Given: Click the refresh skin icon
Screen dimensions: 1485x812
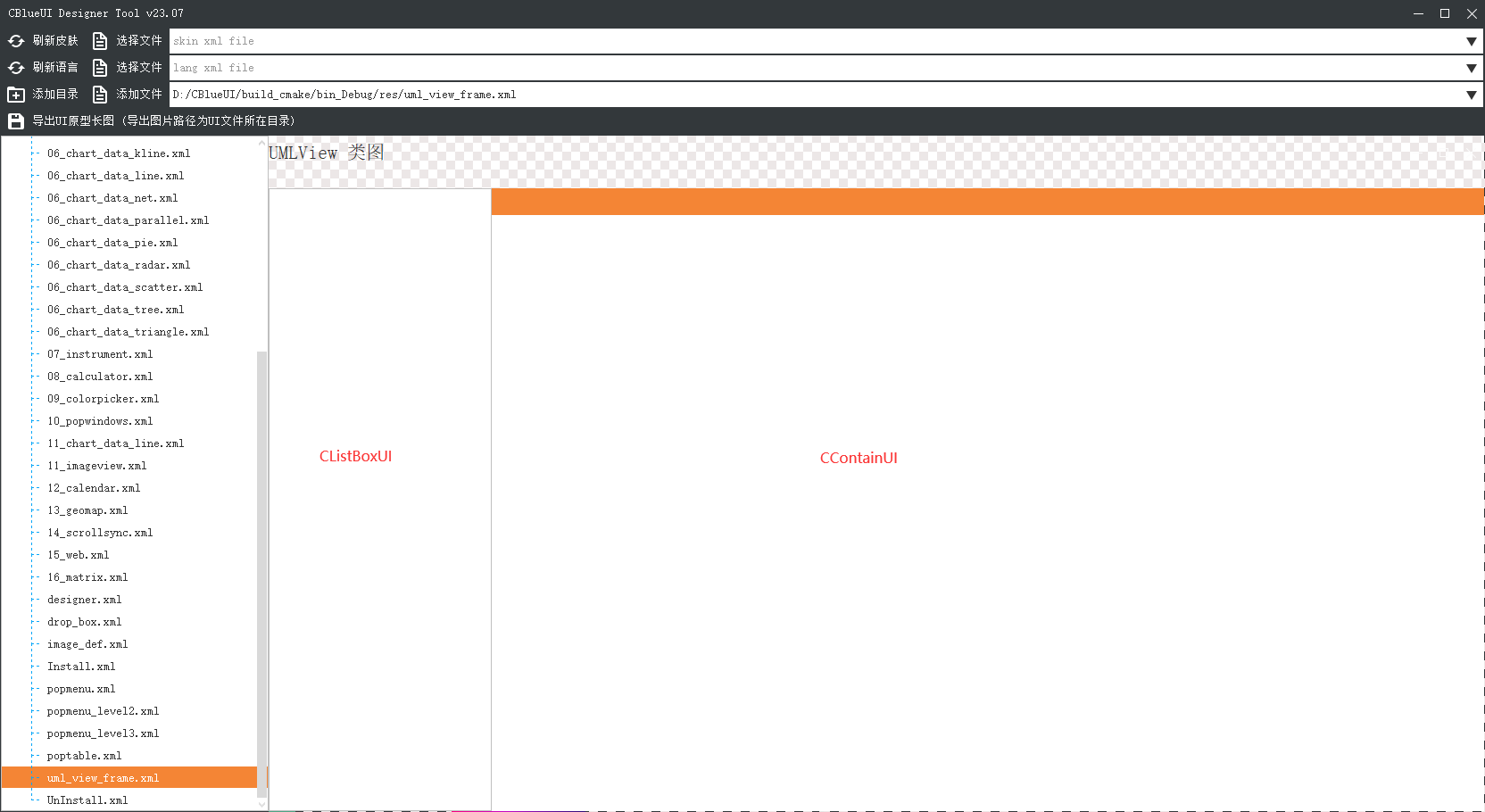Looking at the screenshot, I should [x=16, y=41].
